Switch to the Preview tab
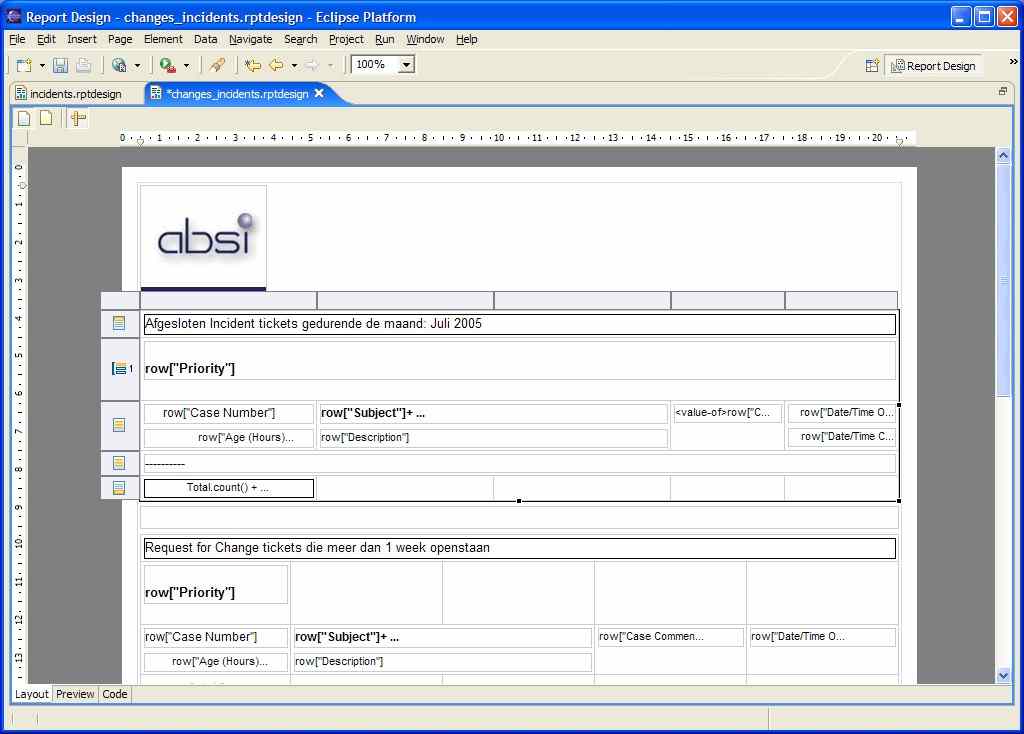This screenshot has width=1024, height=734. [75, 694]
